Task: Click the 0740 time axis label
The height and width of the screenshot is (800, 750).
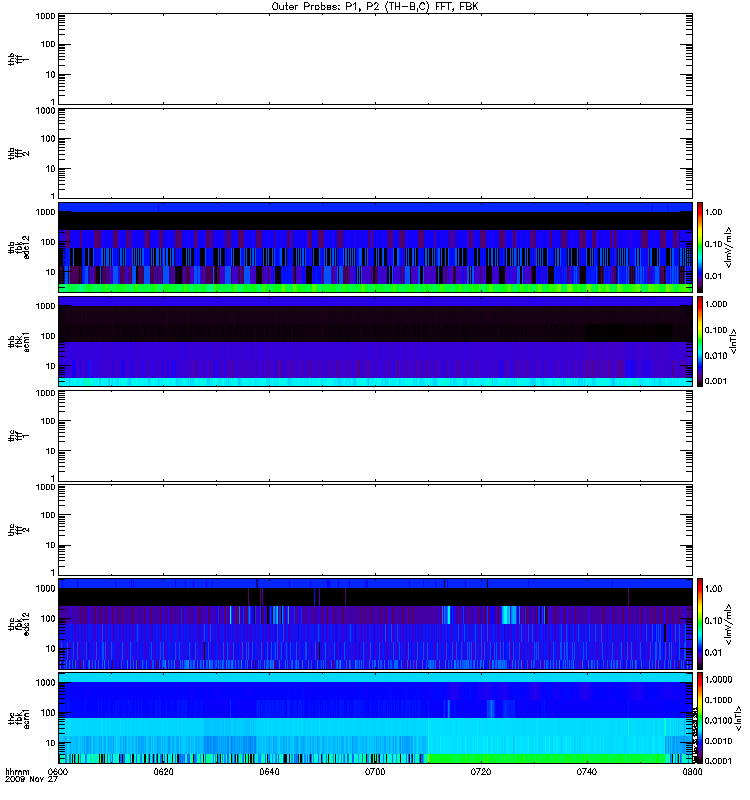Action: click(587, 772)
